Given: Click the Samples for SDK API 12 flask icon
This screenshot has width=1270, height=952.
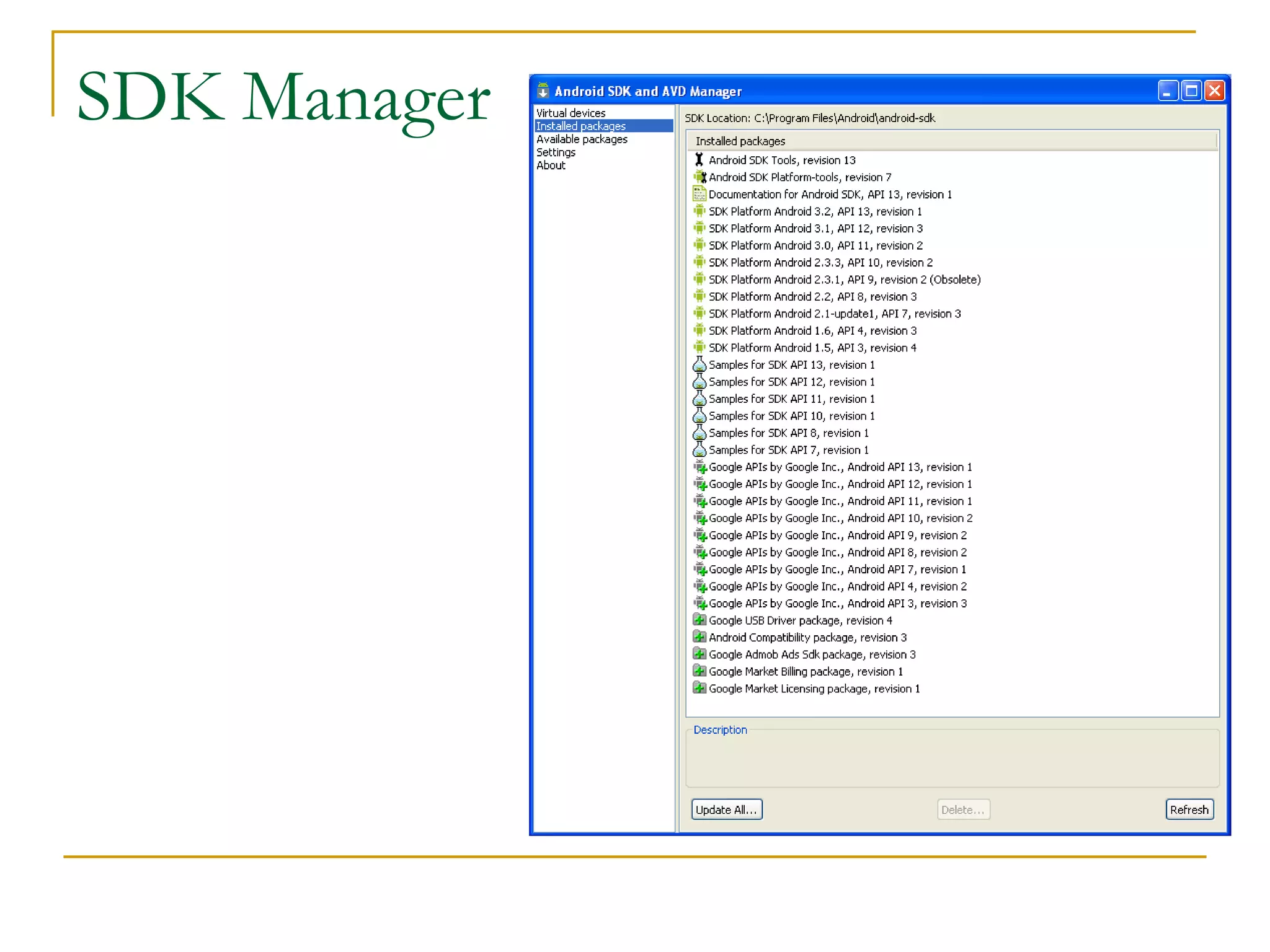Looking at the screenshot, I should (699, 382).
